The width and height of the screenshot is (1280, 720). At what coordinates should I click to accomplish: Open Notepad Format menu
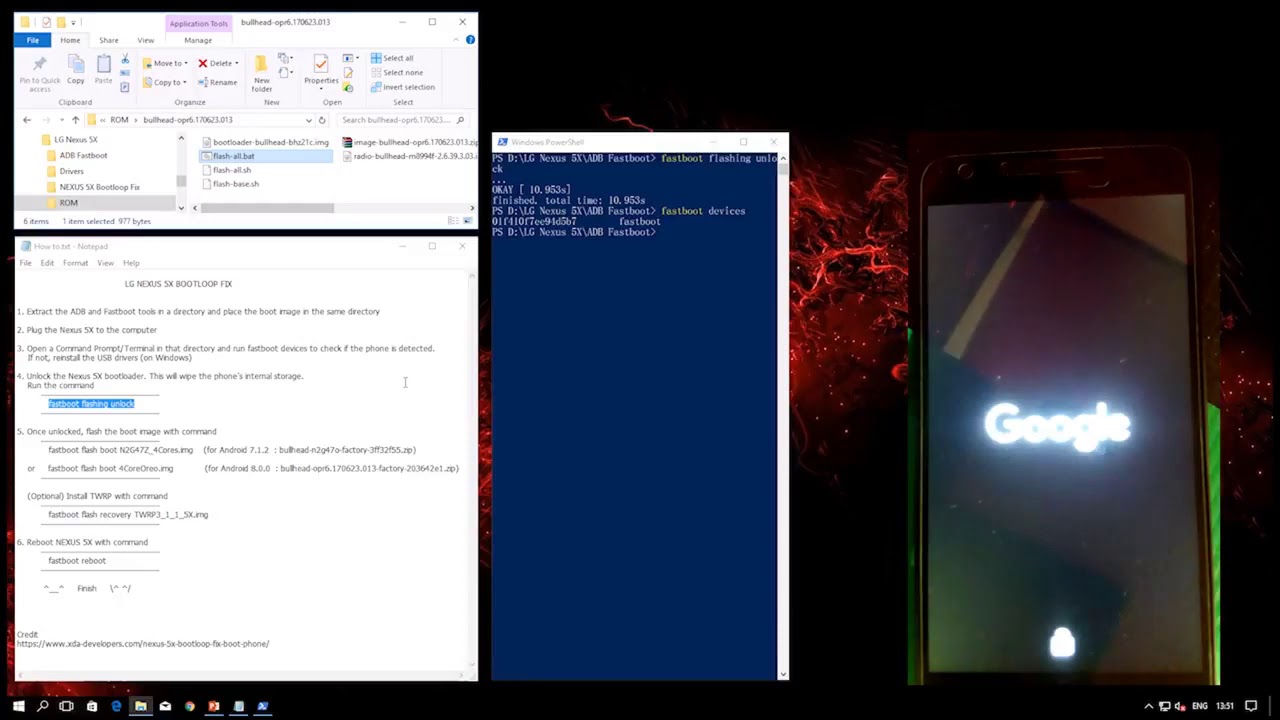click(75, 263)
